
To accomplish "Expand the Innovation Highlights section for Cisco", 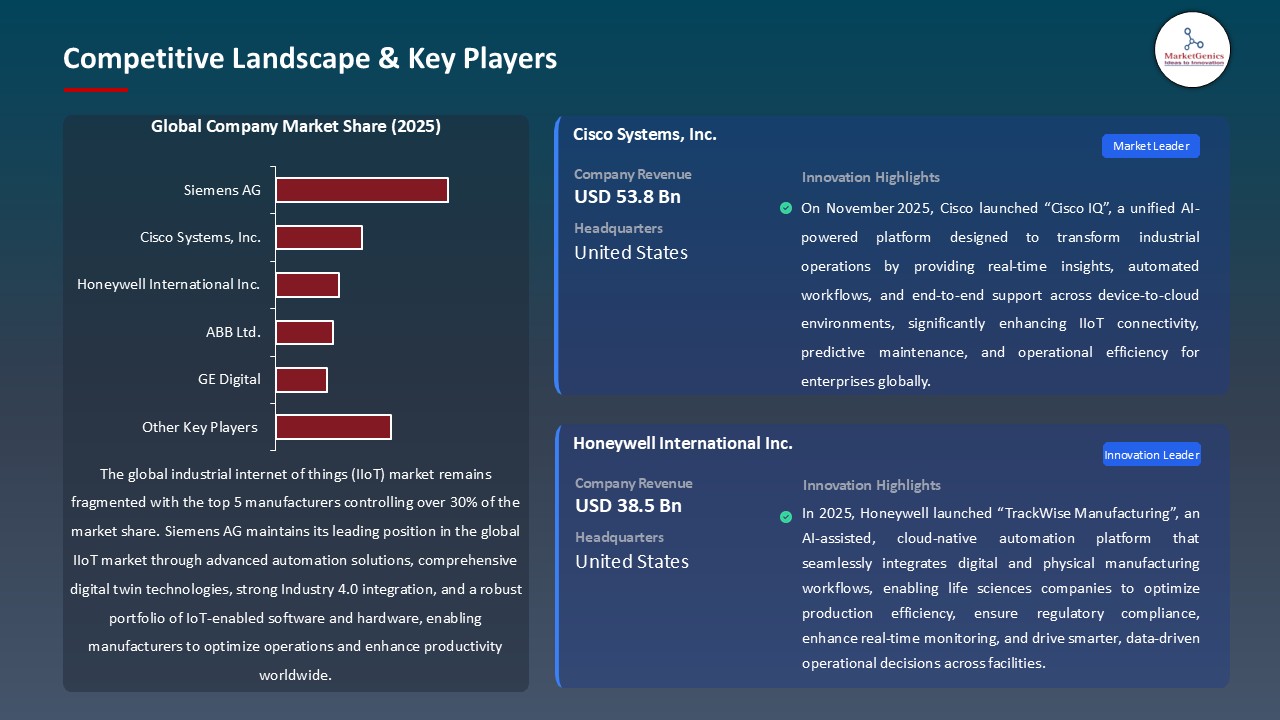I will click(870, 177).
